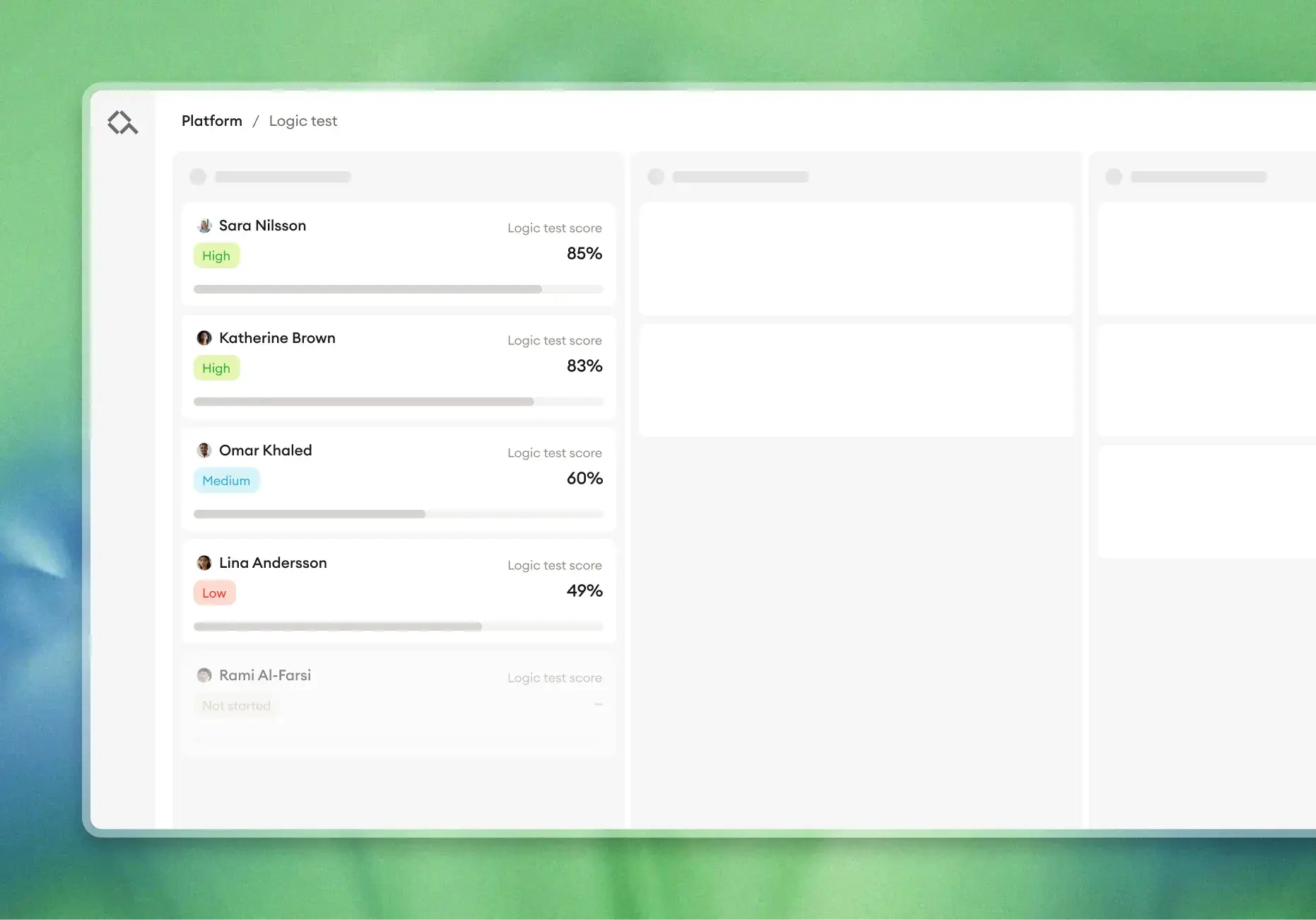Viewport: 1316px width, 920px height.
Task: Toggle the Medium badge on Omar Khaled
Action: click(226, 480)
